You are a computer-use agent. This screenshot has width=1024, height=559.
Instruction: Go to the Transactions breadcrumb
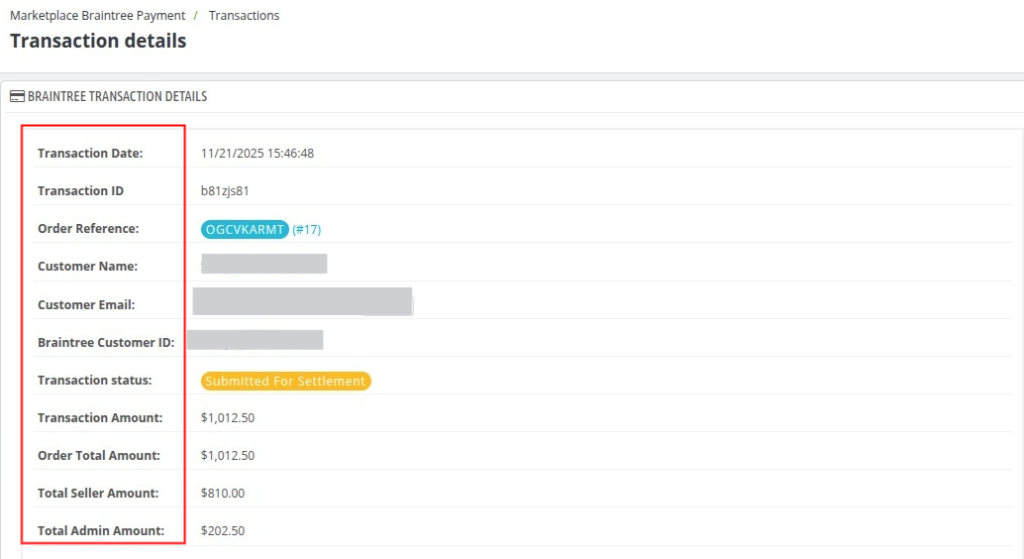[x=244, y=16]
